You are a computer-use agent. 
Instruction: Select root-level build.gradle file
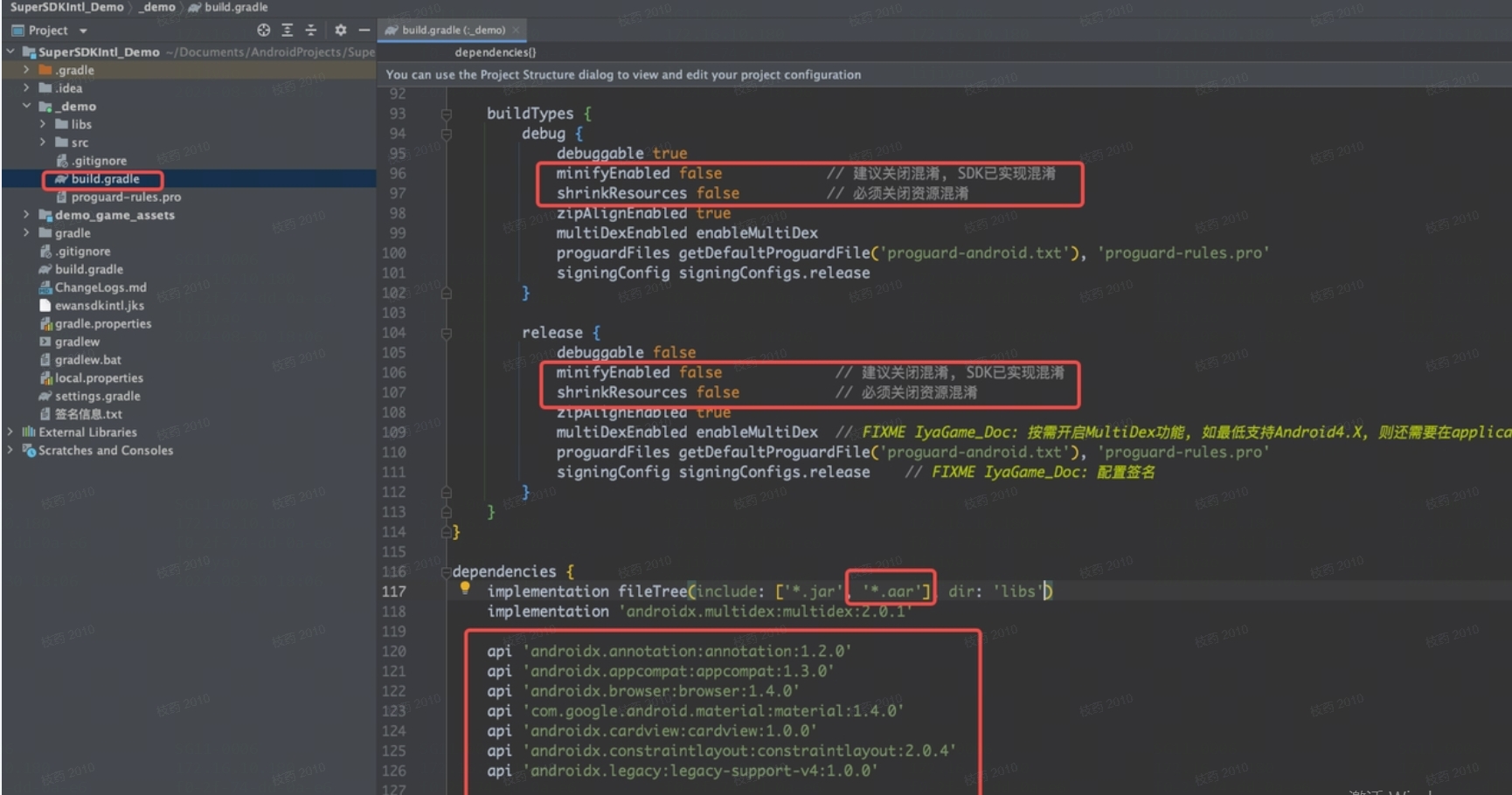point(81,269)
